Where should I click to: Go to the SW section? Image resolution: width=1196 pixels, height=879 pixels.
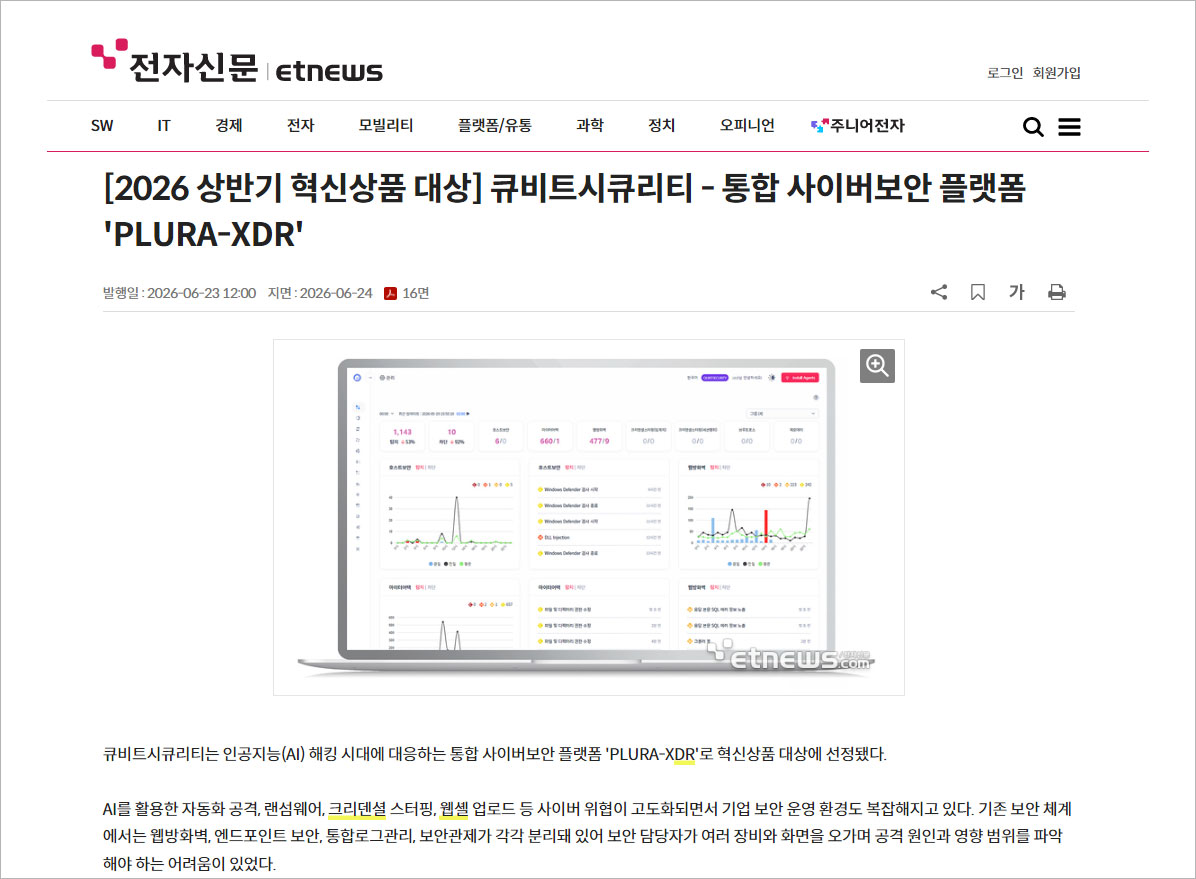pyautogui.click(x=102, y=126)
